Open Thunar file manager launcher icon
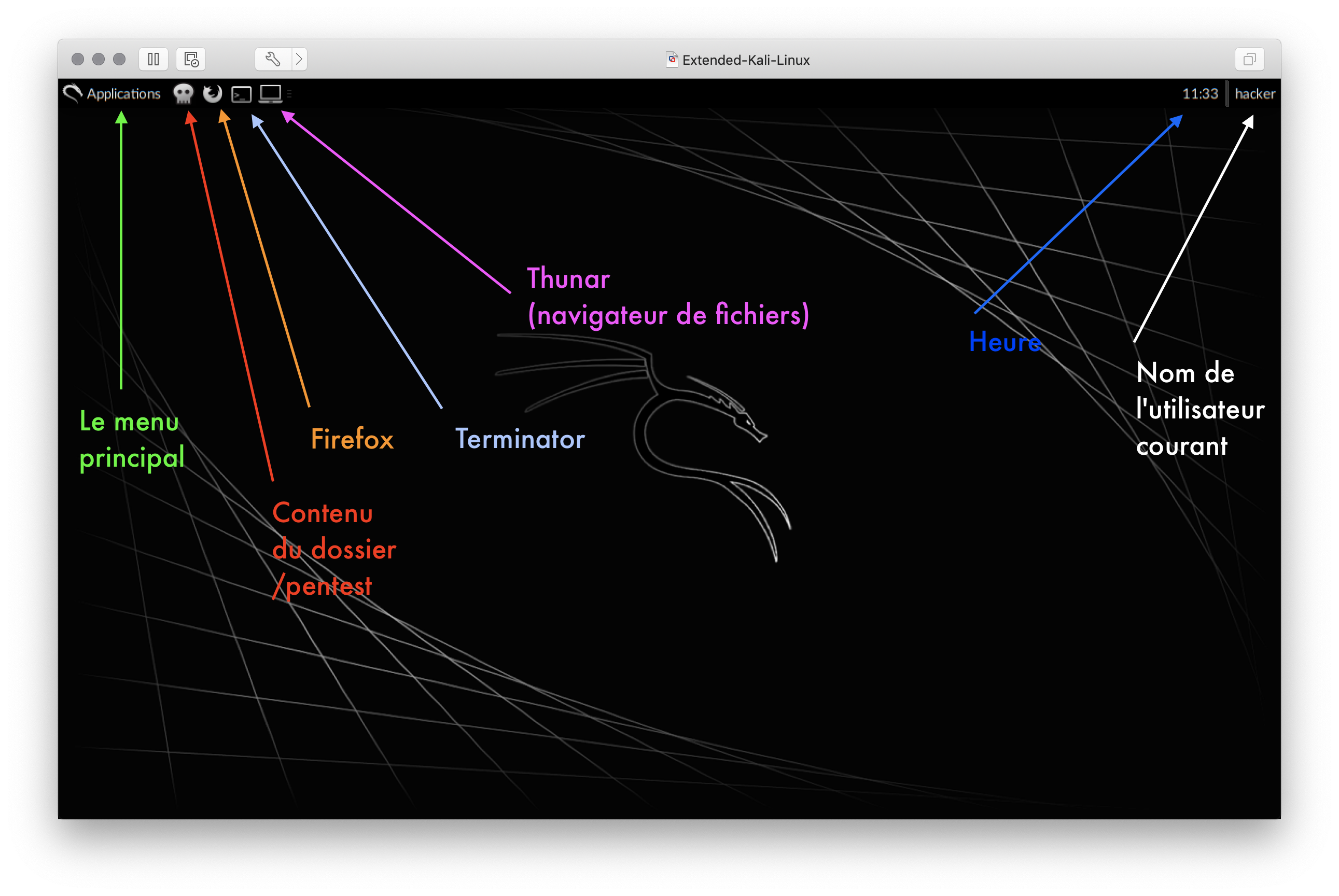The height and width of the screenshot is (896, 1339). pyautogui.click(x=270, y=94)
